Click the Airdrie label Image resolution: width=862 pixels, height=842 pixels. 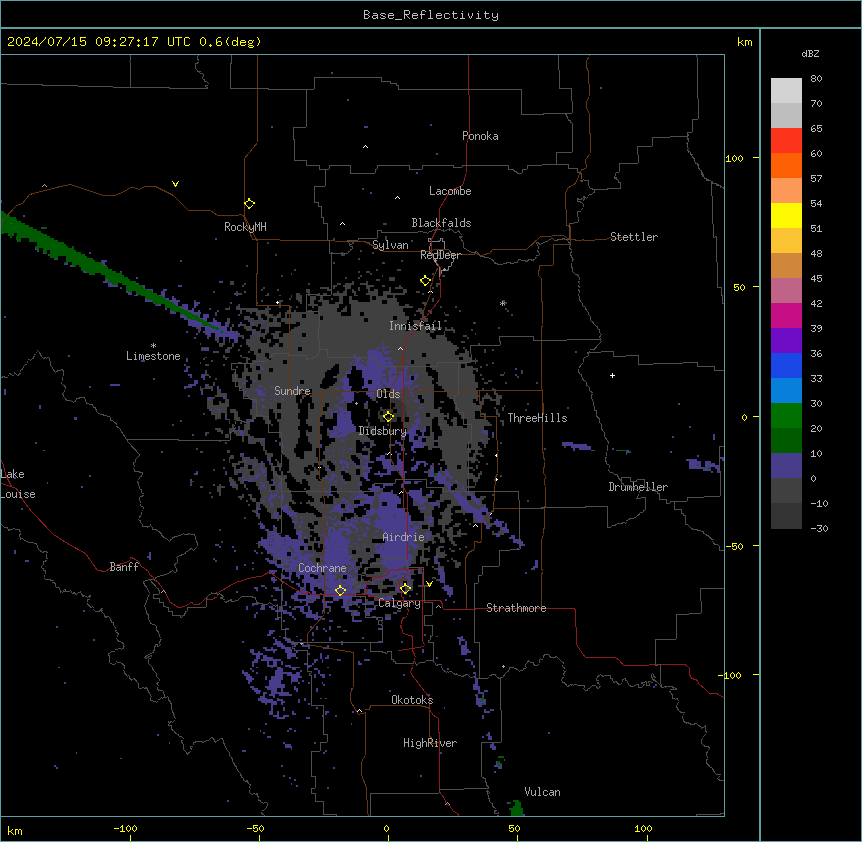pyautogui.click(x=404, y=537)
